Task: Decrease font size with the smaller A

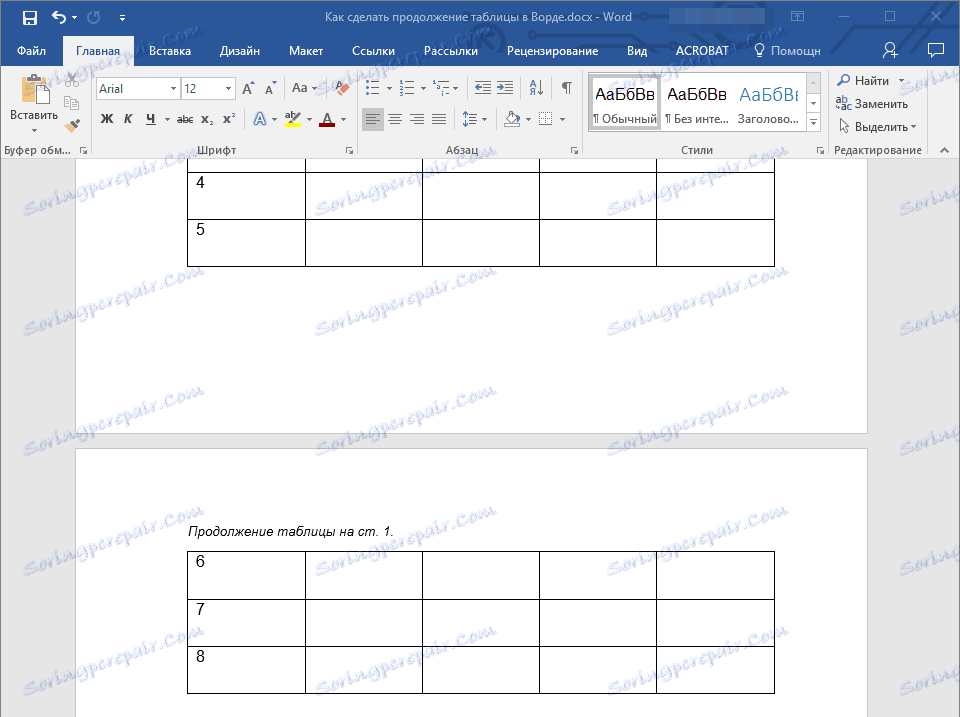Action: 270,89
